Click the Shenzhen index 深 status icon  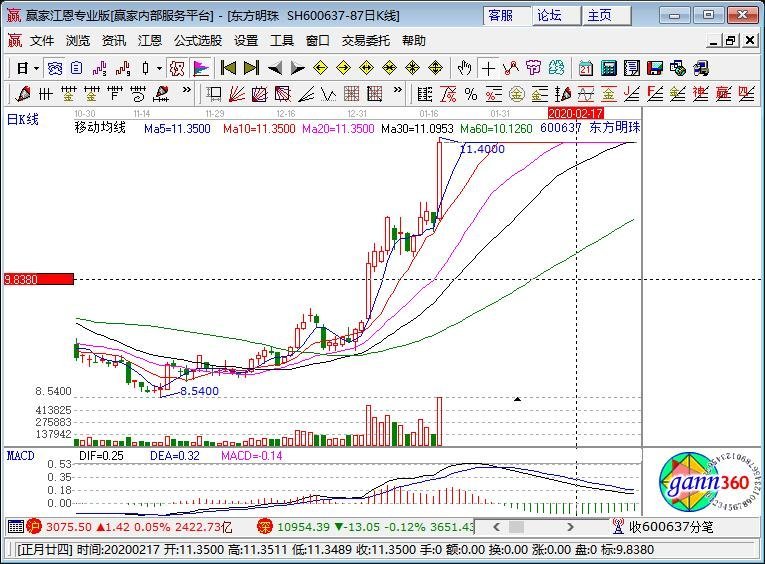point(265,526)
